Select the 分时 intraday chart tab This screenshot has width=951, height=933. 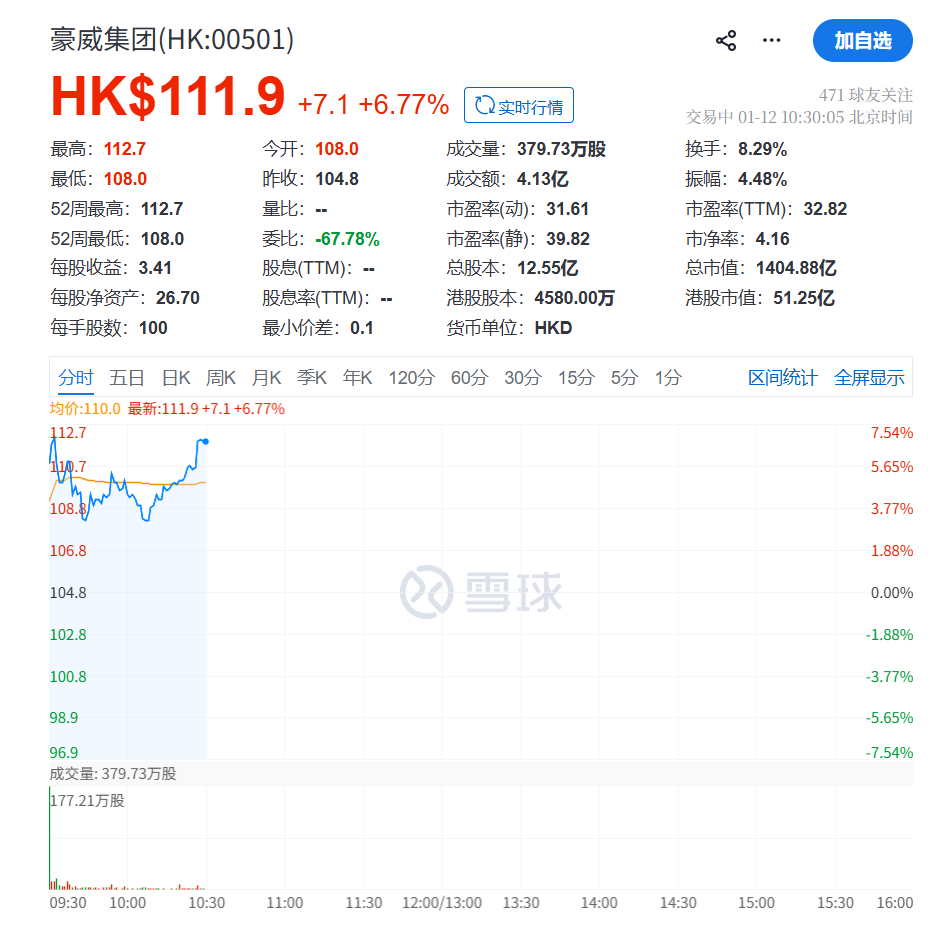77,378
